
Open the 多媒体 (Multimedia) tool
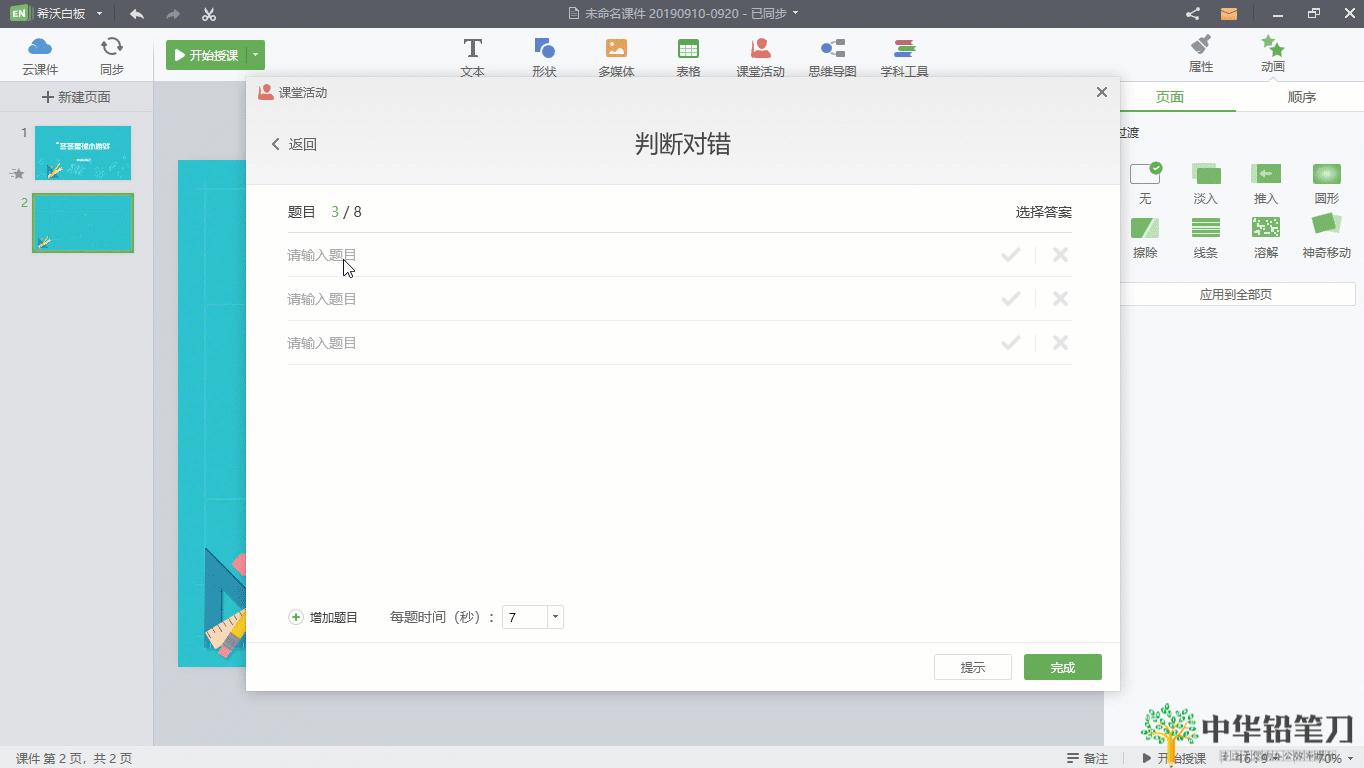[x=616, y=55]
